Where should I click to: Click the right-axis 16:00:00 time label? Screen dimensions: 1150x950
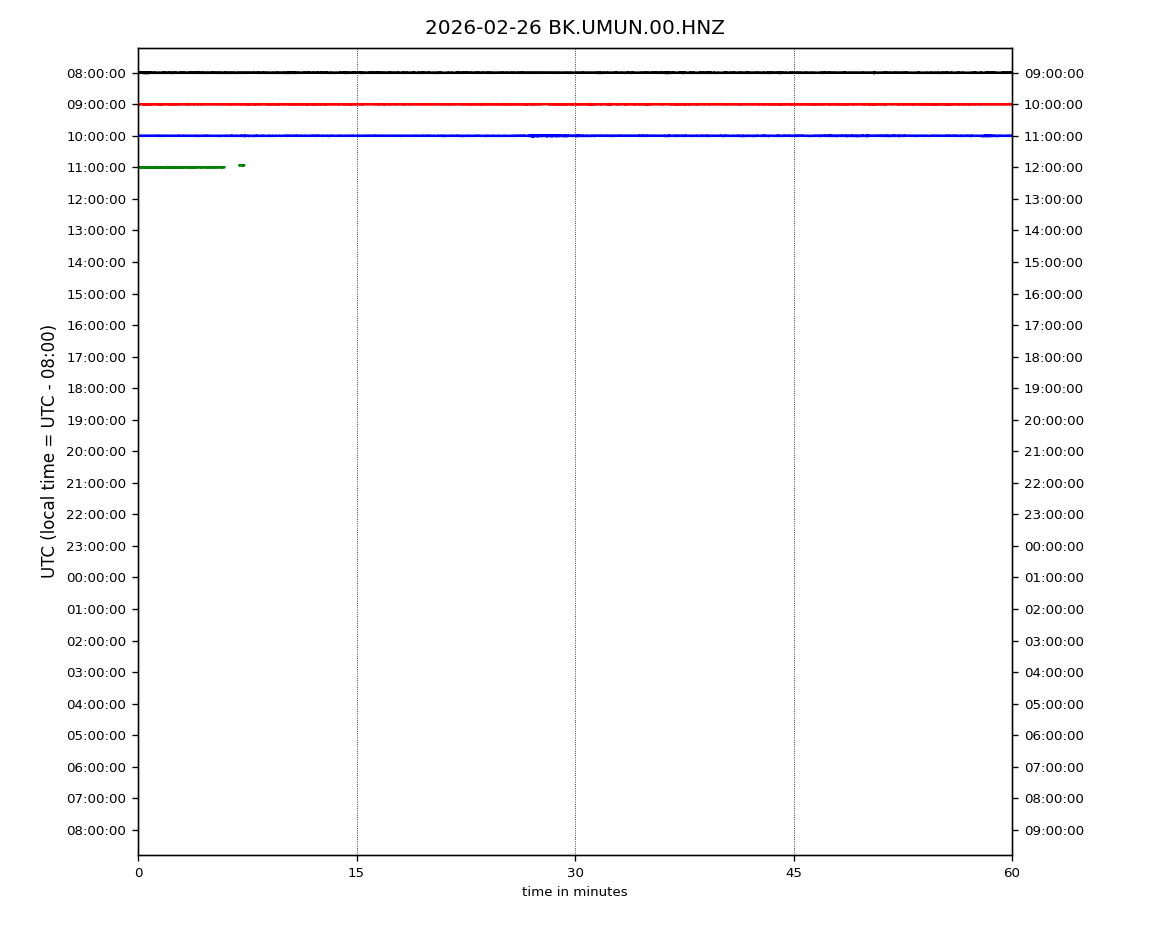click(x=1054, y=294)
